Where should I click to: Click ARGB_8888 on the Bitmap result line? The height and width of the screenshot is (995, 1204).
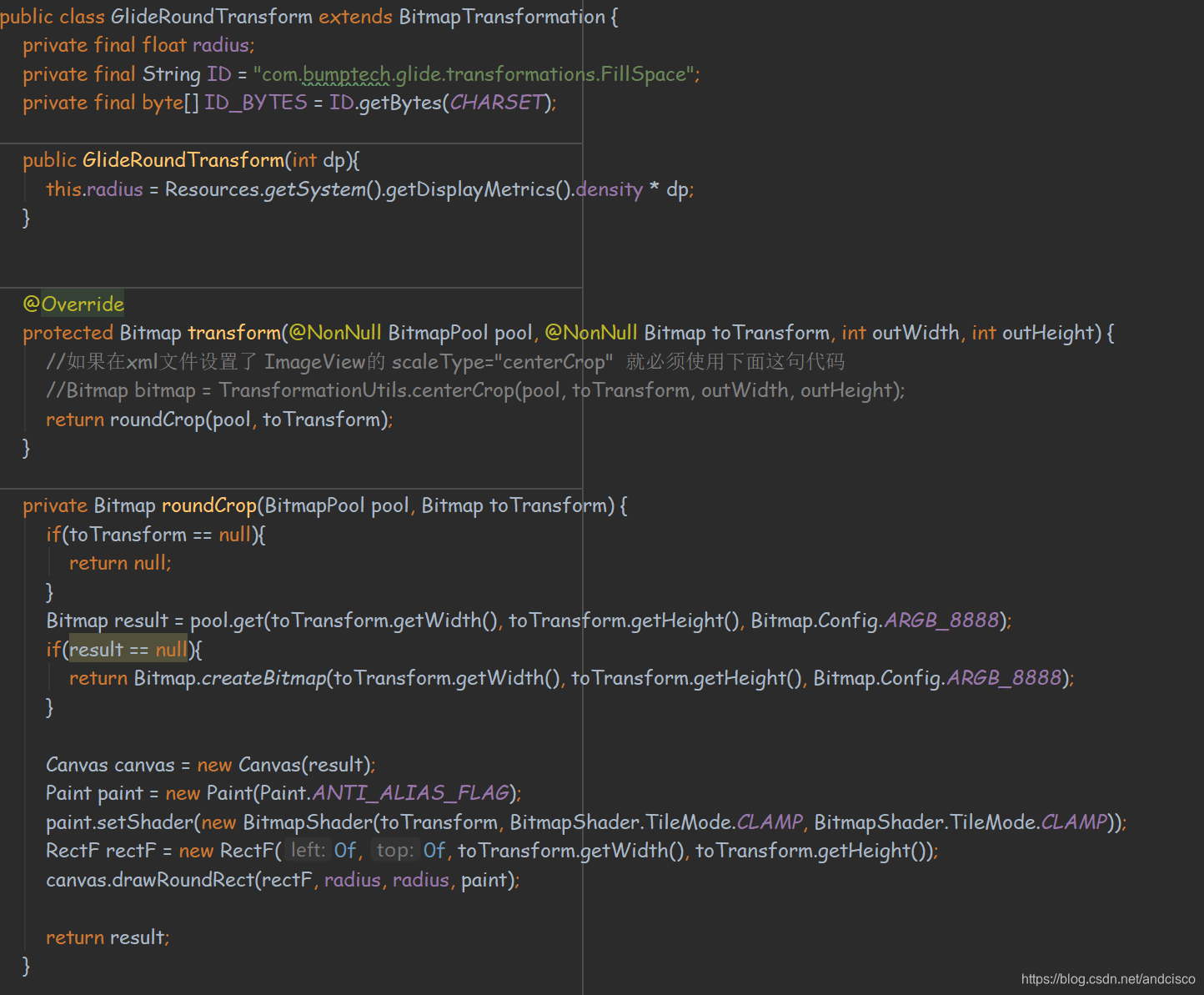click(941, 621)
